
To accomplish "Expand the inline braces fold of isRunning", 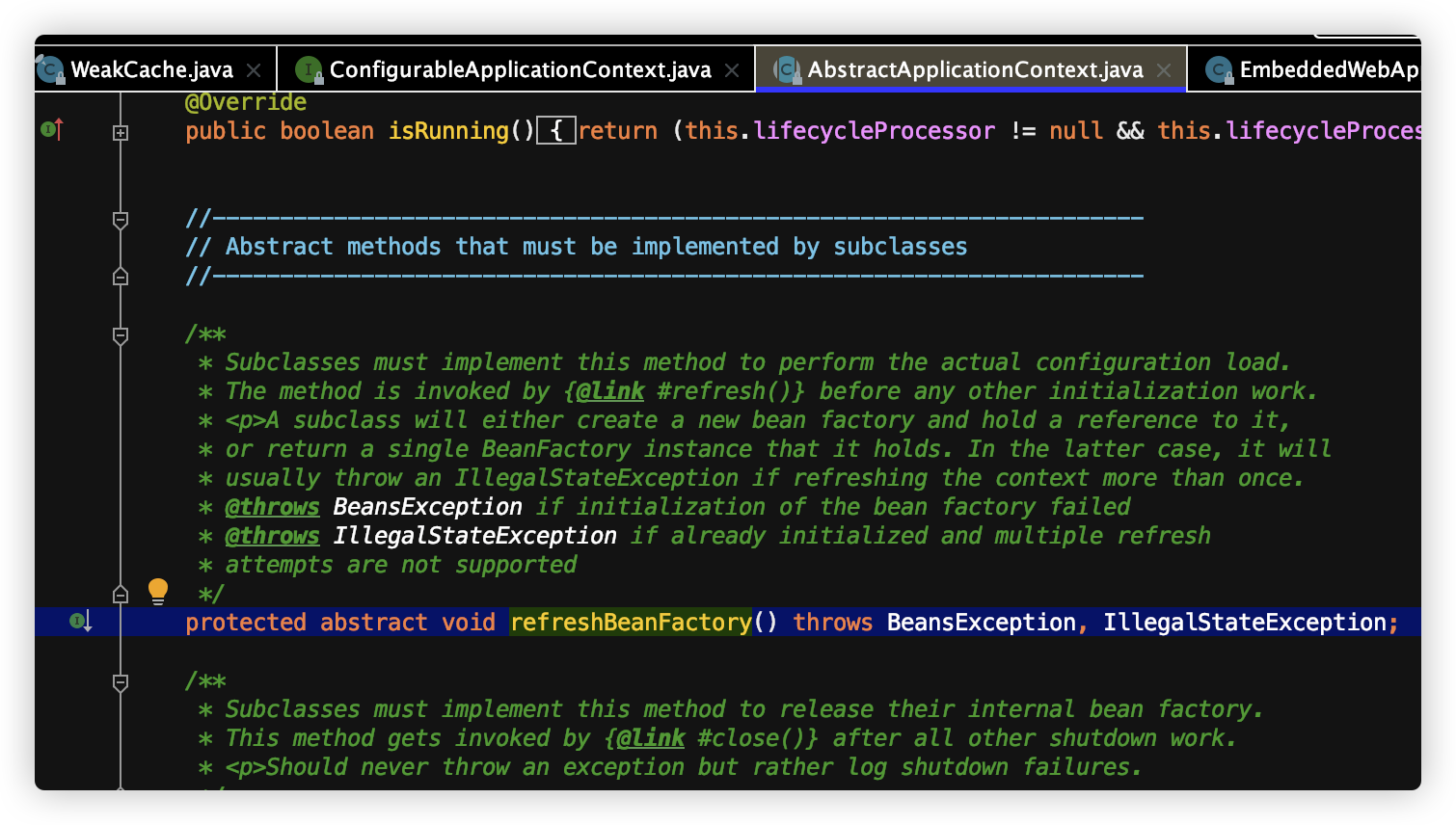I will (556, 130).
